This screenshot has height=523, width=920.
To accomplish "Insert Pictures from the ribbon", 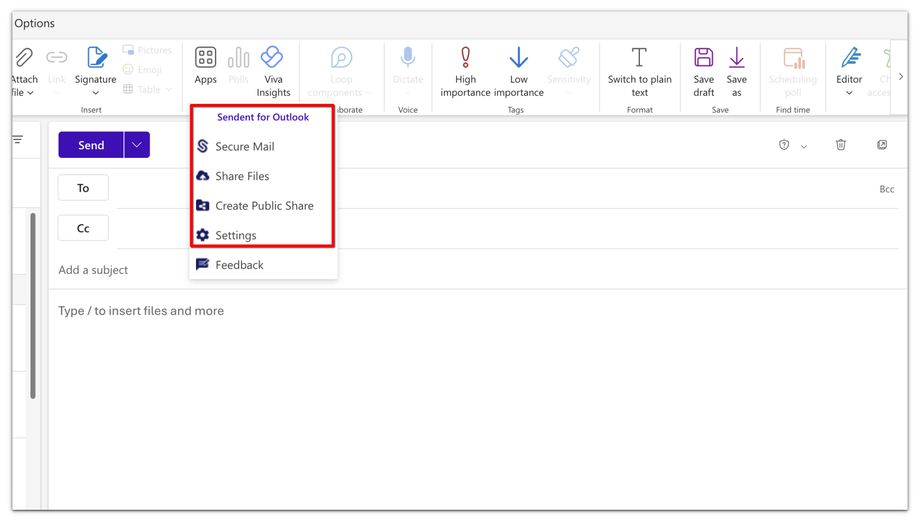I will [147, 50].
